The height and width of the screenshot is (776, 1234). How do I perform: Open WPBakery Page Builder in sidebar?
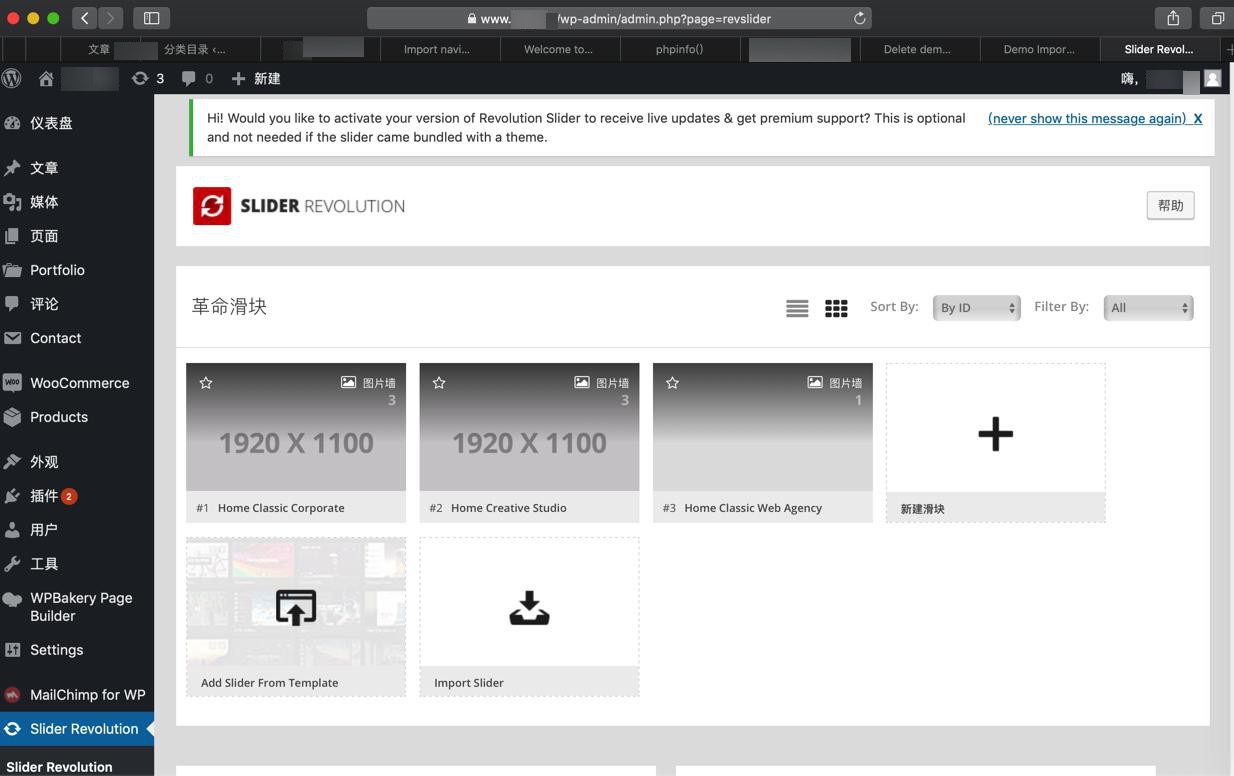point(77,607)
